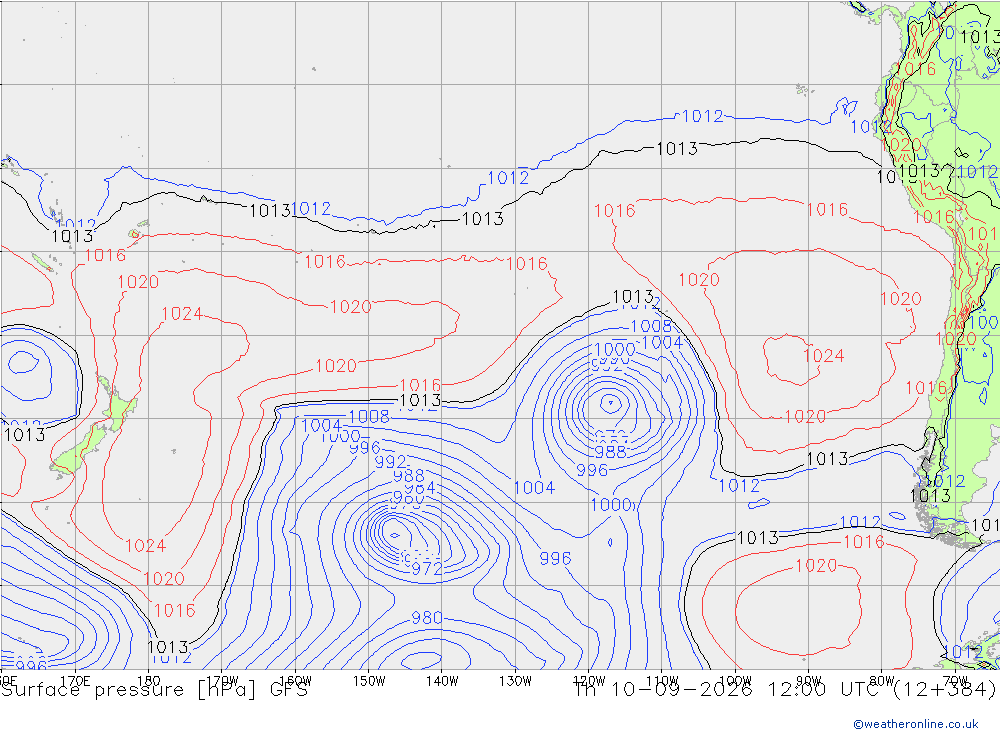Viewport: 1000px width, 733px height.
Task: Click the 170E longitude label
Action: click(x=75, y=681)
